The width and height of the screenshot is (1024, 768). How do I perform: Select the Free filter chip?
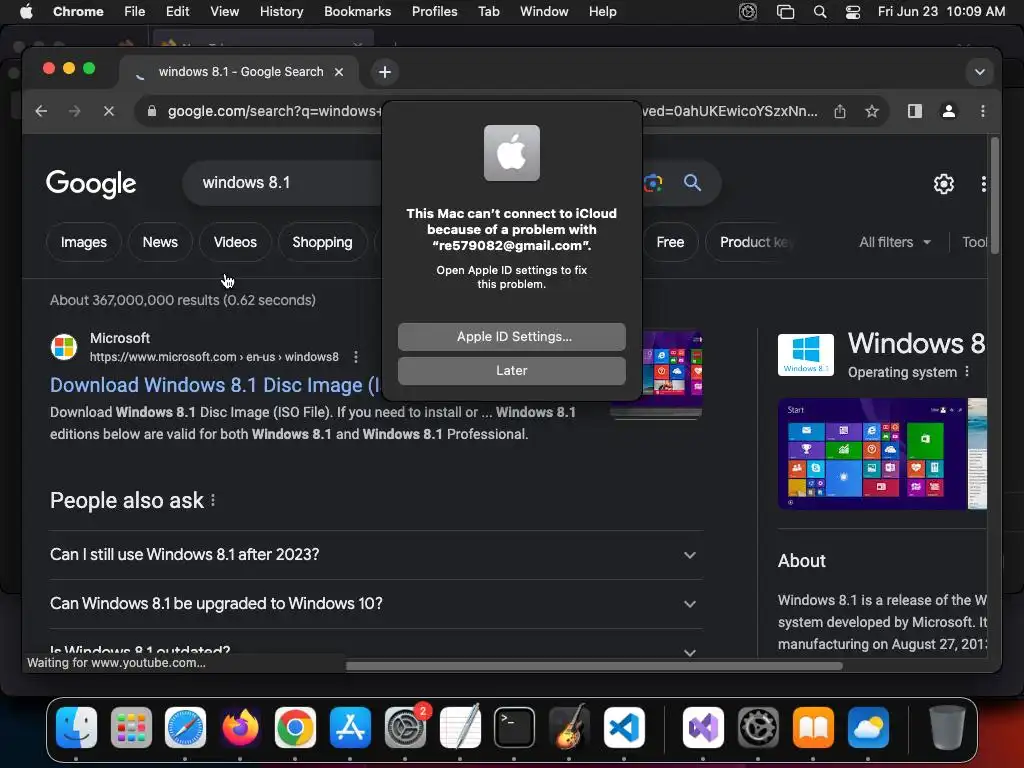(x=670, y=242)
